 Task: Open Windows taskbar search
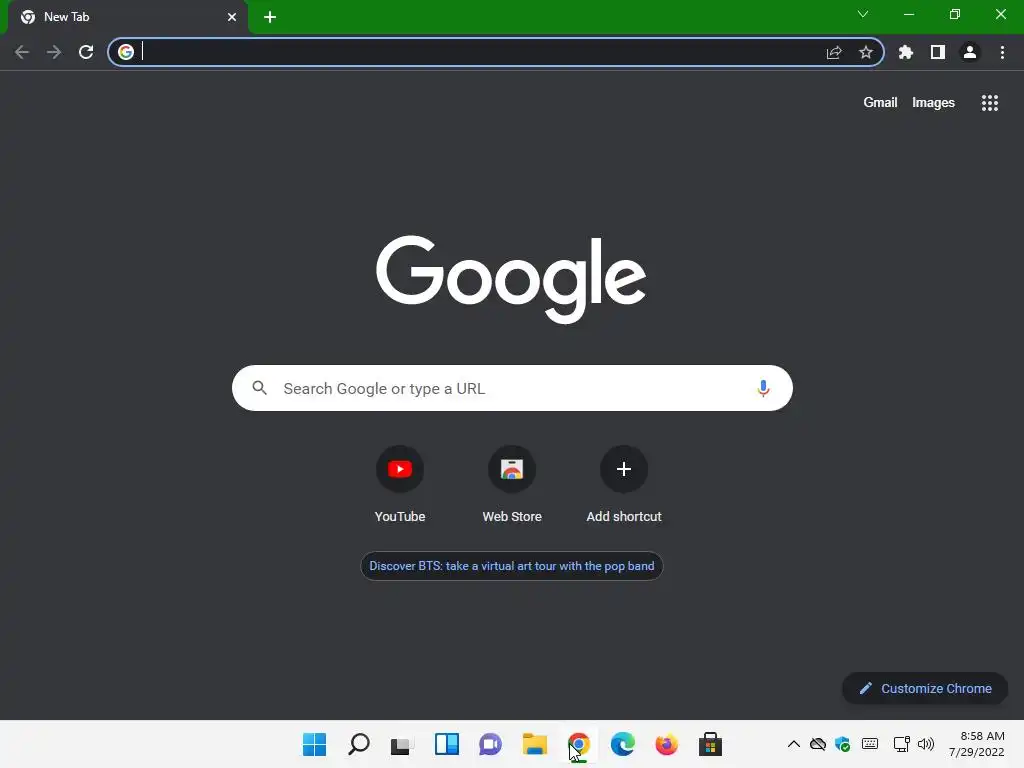(x=359, y=744)
